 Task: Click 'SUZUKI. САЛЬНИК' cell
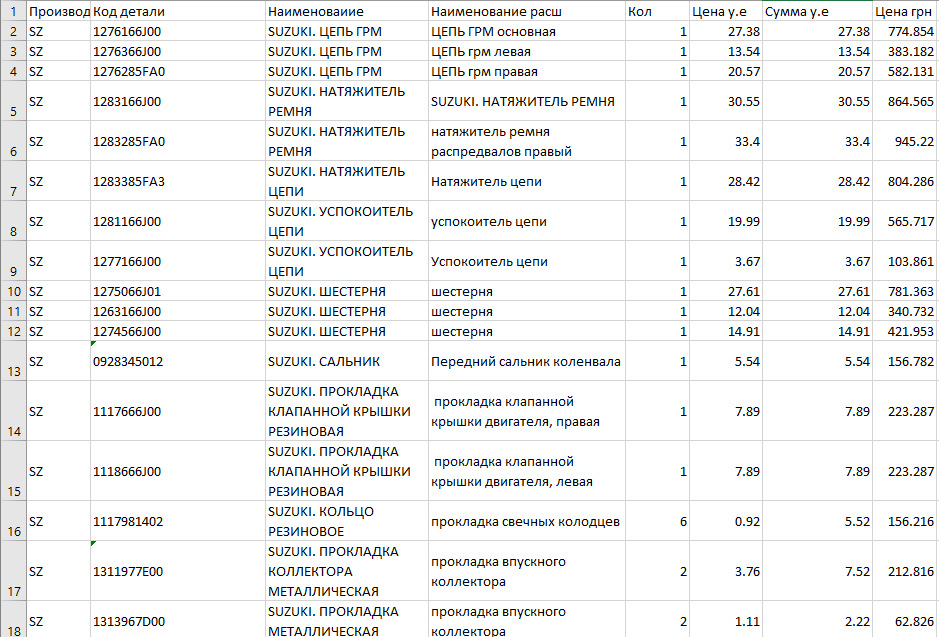pyautogui.click(x=347, y=361)
